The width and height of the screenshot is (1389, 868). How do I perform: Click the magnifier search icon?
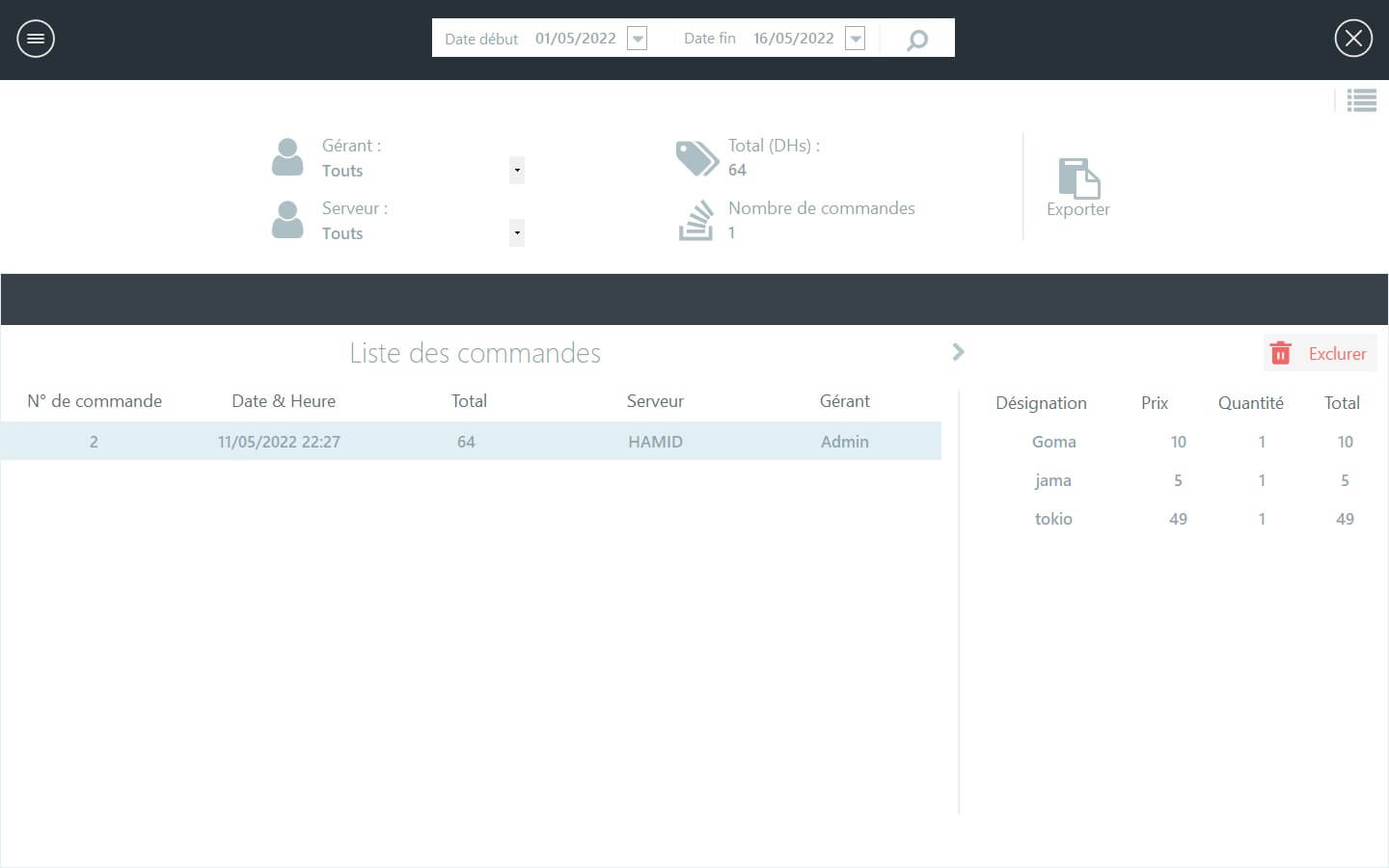[x=917, y=40]
